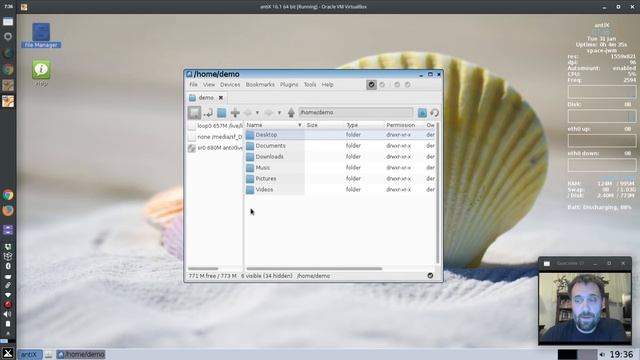
Task: Go up one directory with up arrow
Action: coord(291,112)
